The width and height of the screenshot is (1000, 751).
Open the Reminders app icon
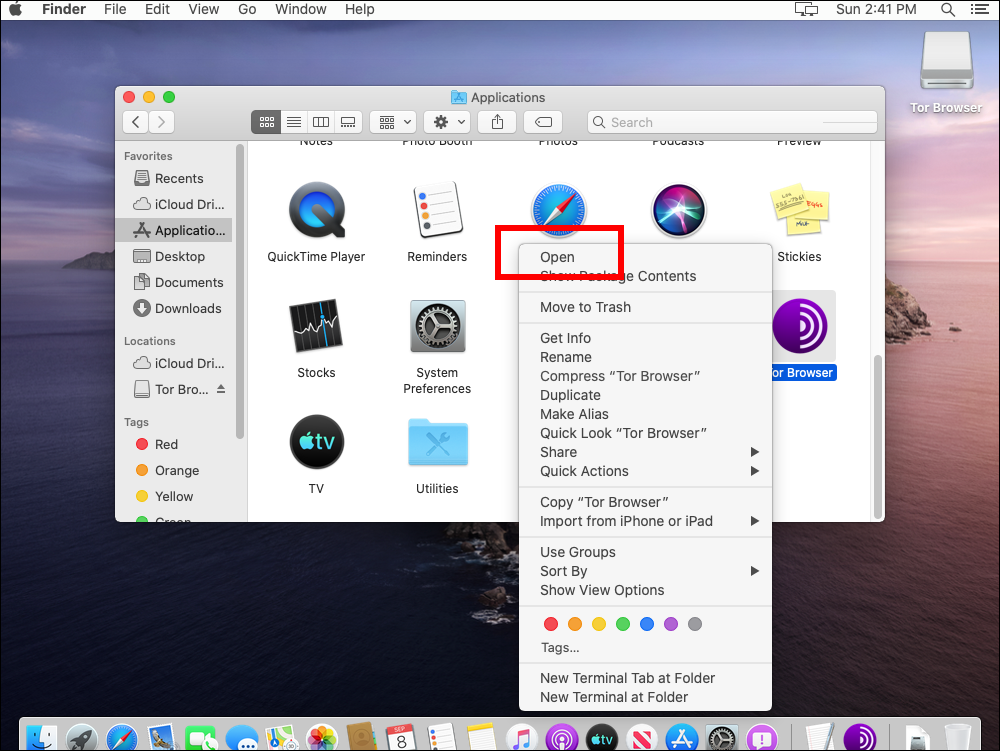click(x=437, y=209)
